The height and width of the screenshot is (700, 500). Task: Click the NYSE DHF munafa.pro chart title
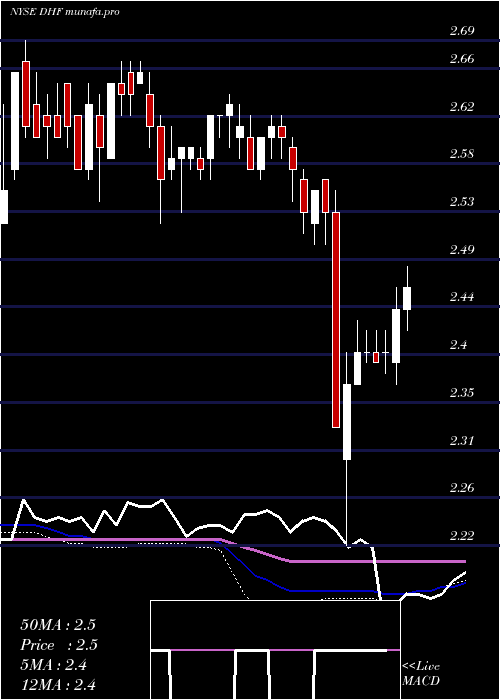click(64, 12)
